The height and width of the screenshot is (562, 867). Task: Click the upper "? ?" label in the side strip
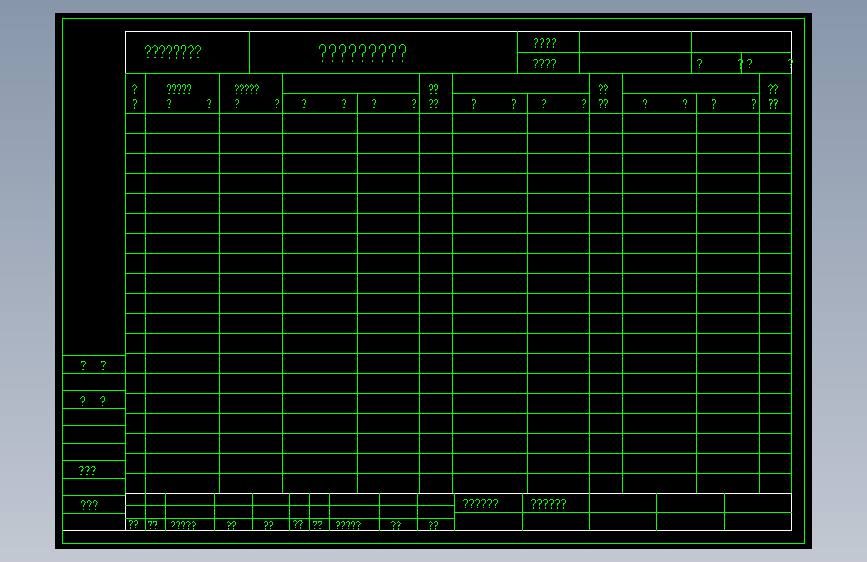coord(93,365)
